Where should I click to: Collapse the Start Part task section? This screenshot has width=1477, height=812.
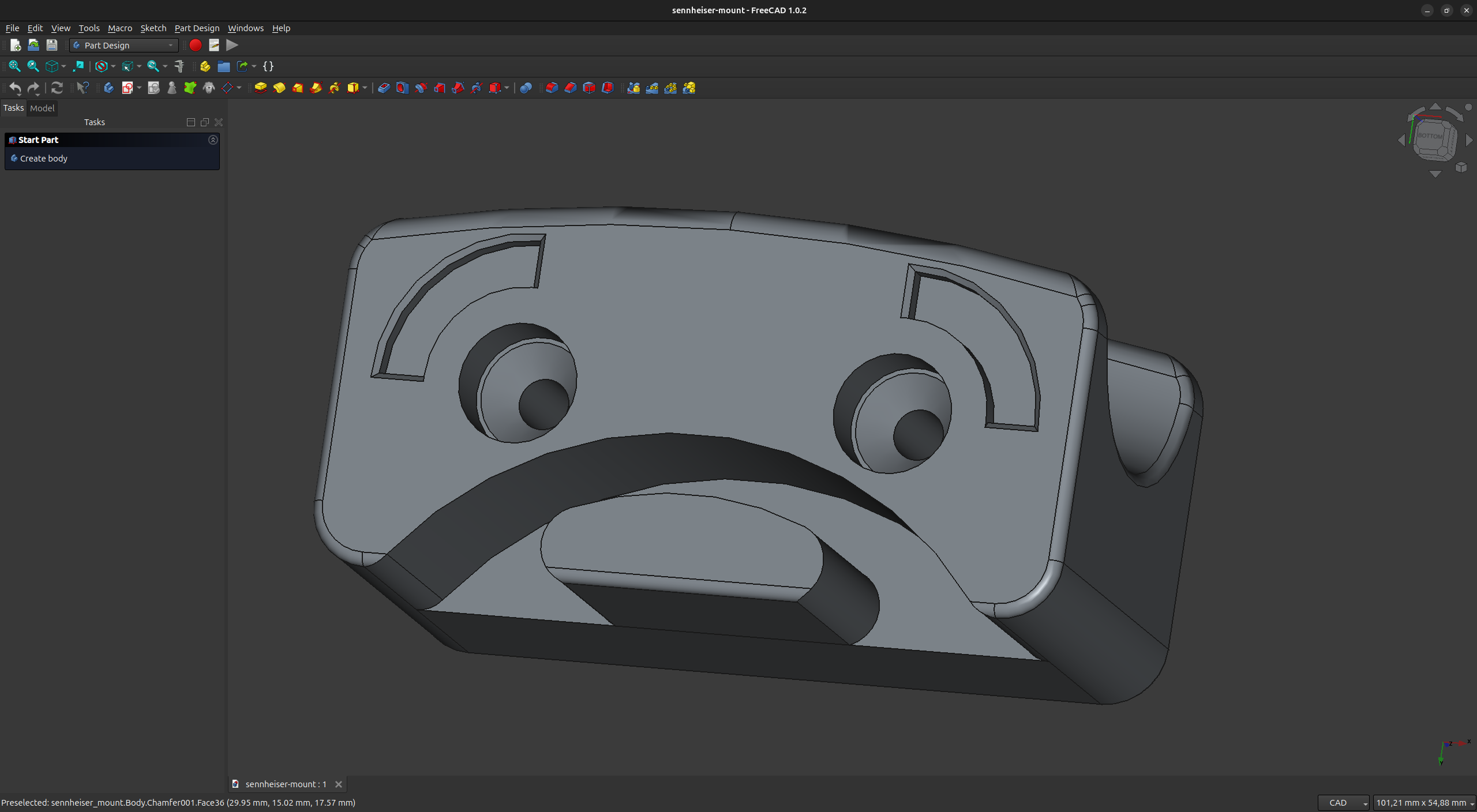click(x=213, y=140)
